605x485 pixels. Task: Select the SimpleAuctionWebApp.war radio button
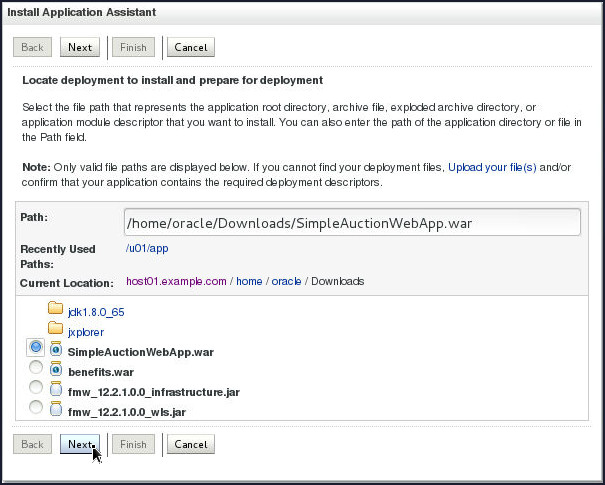pyautogui.click(x=36, y=348)
